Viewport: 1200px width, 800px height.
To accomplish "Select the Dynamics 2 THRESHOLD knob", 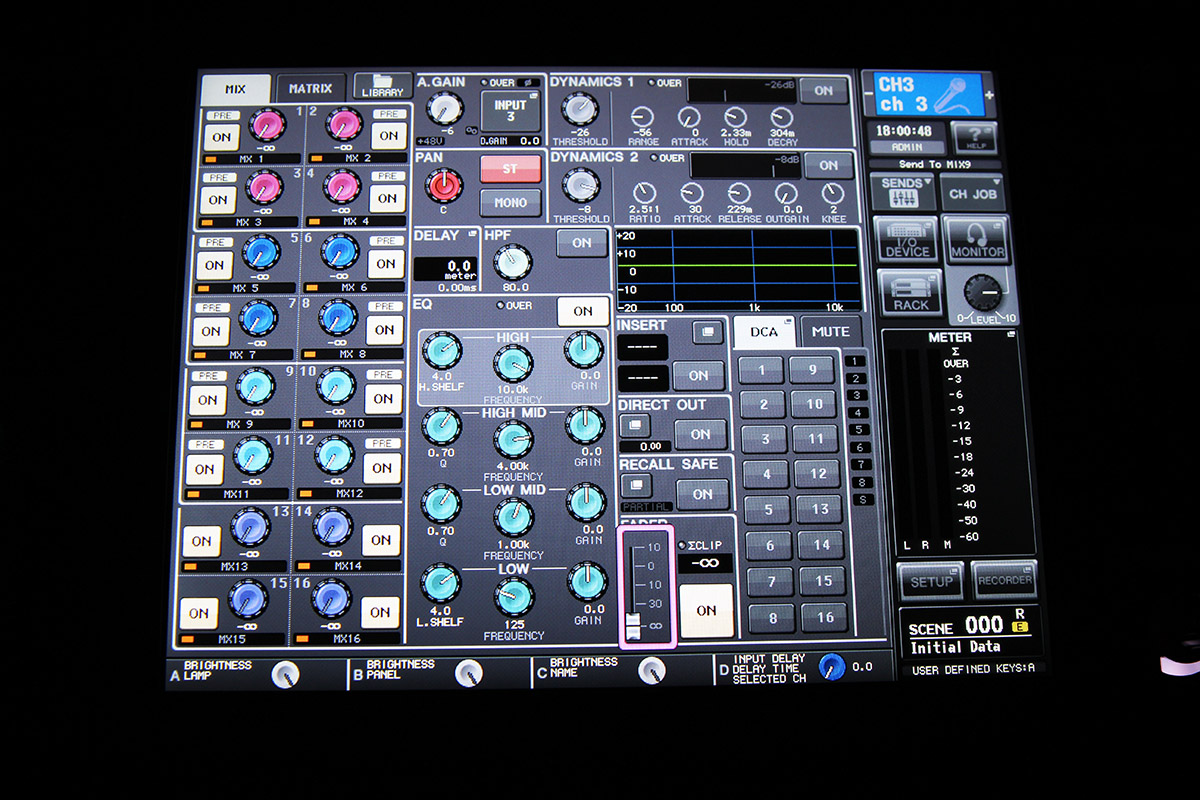I will coord(581,187).
